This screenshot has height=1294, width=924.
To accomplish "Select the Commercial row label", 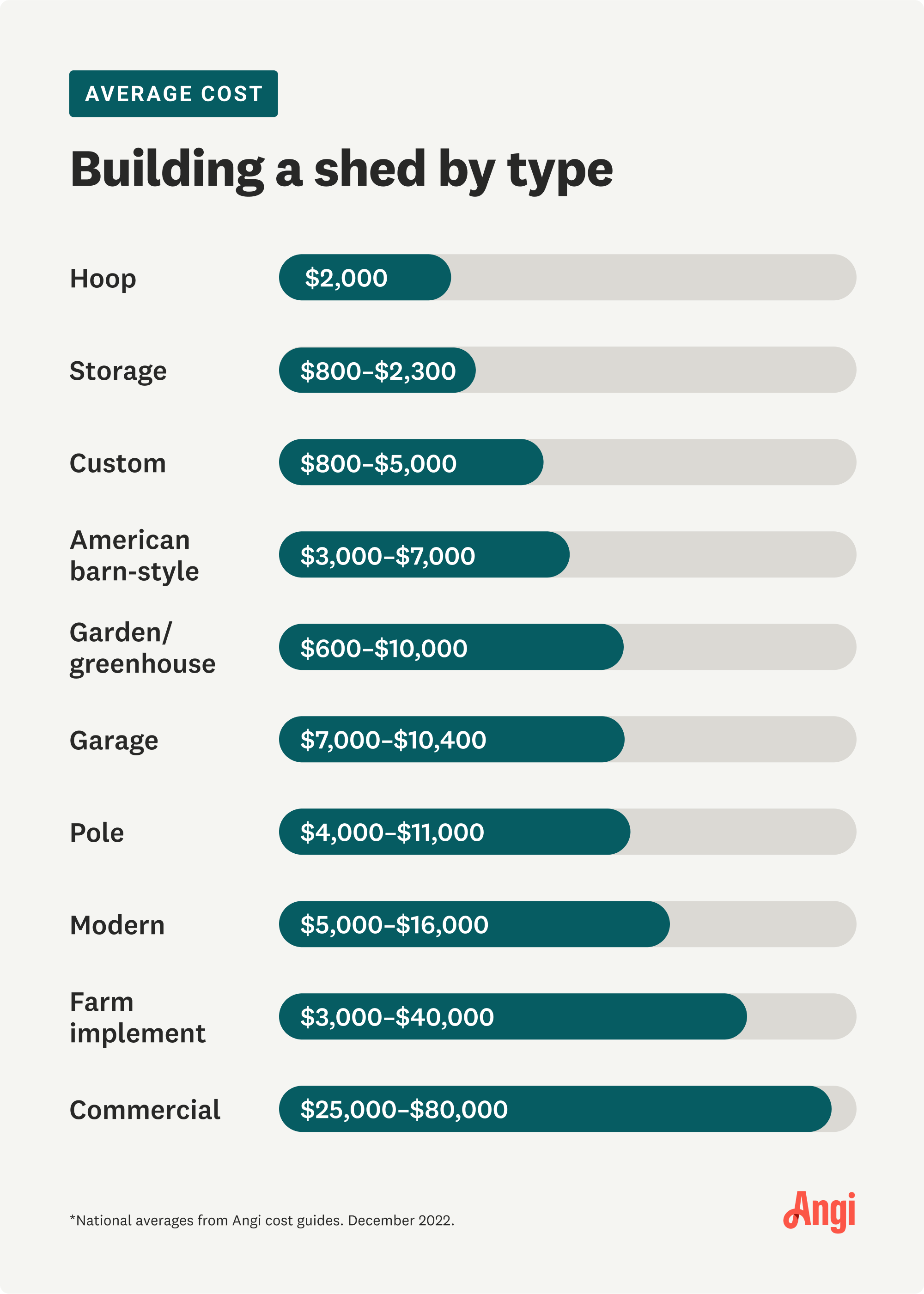I will 145,1110.
